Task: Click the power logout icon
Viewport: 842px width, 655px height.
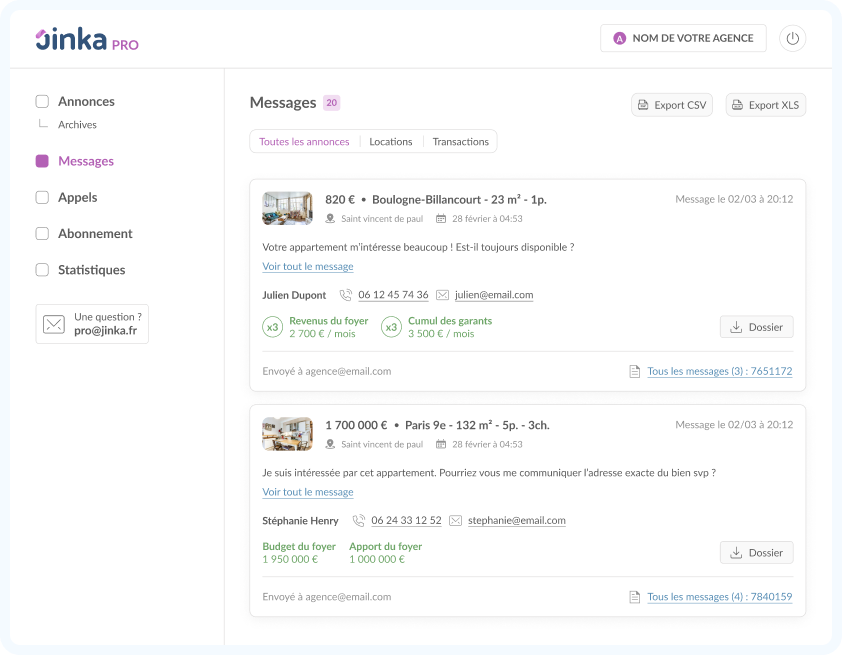Action: pos(792,38)
